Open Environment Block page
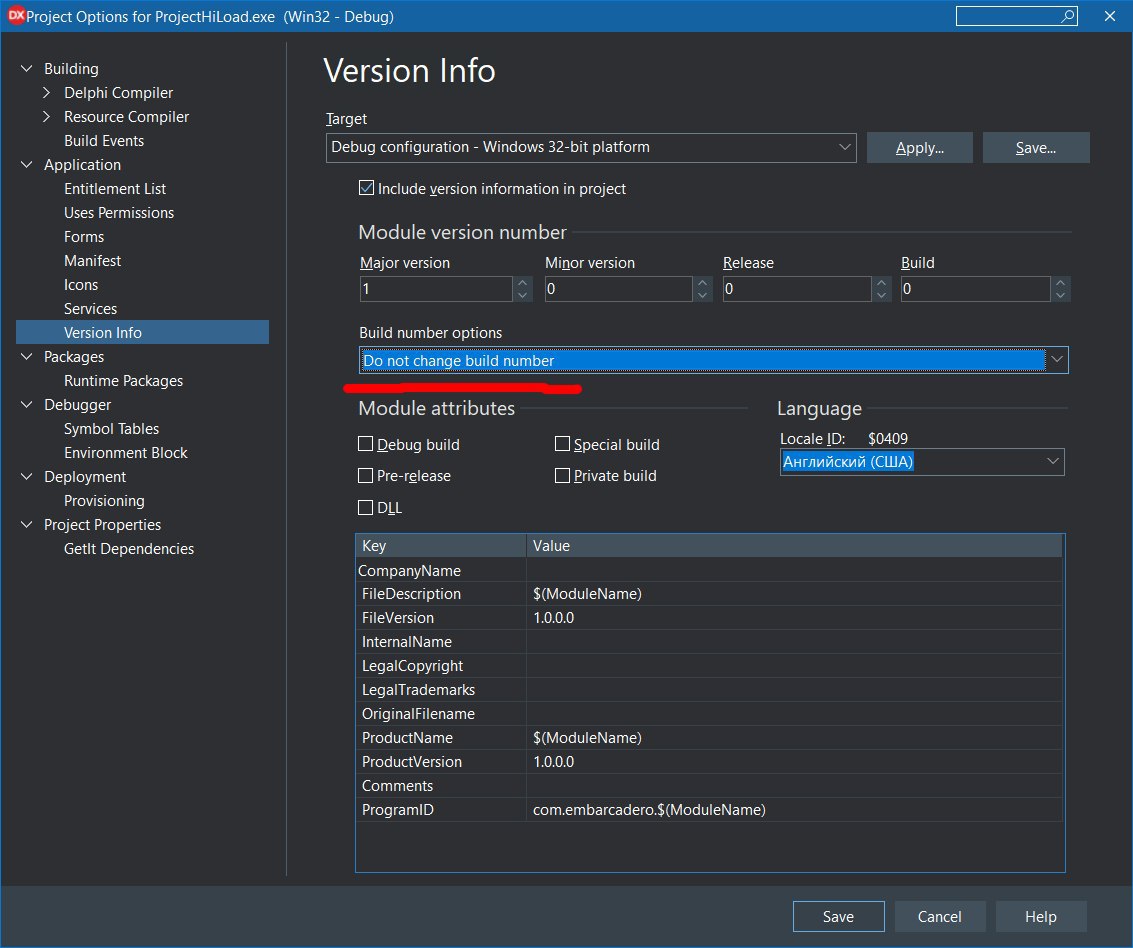The image size is (1133, 948). coord(126,453)
